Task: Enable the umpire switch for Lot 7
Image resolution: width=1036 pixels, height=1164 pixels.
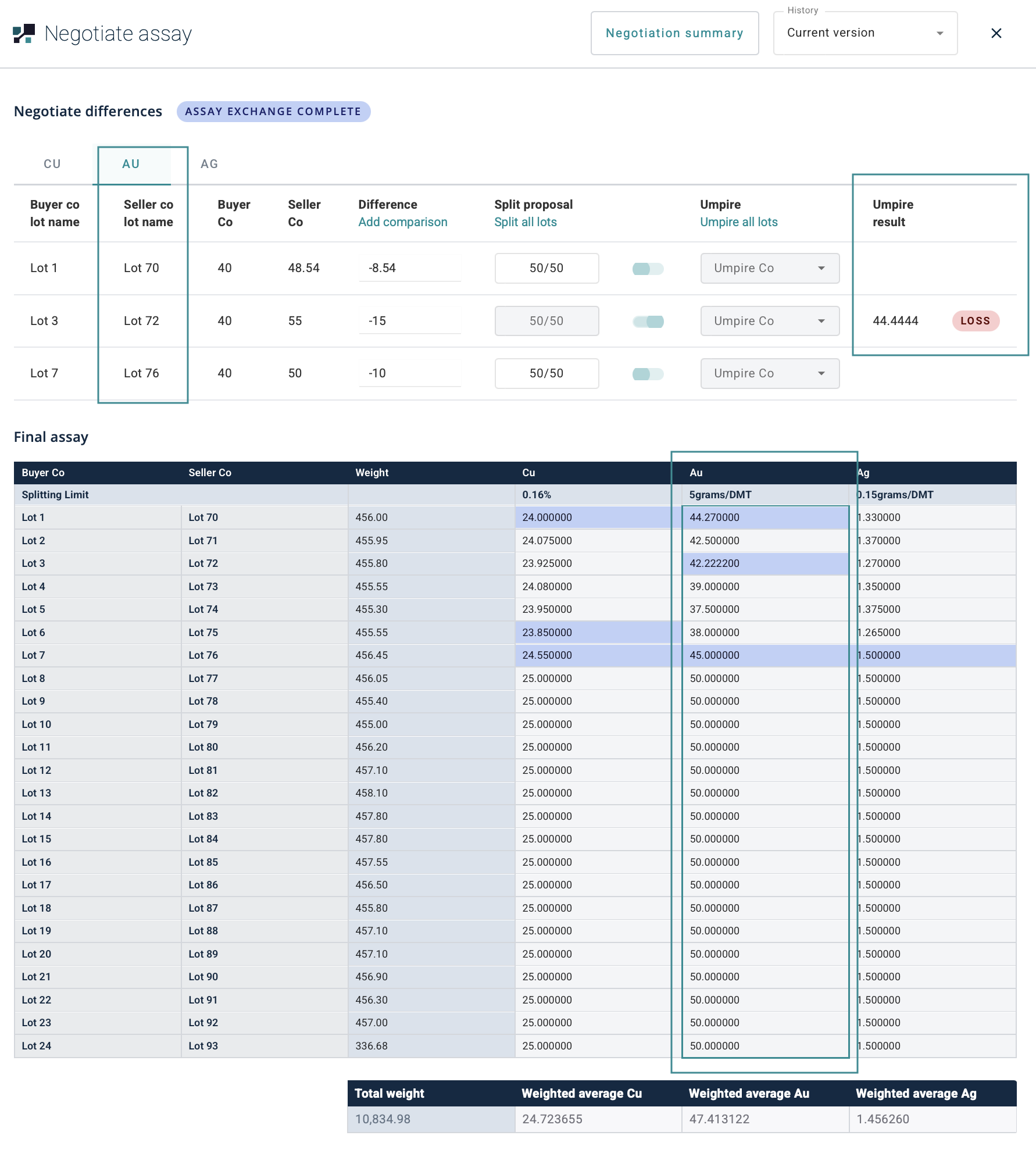Action: pyautogui.click(x=648, y=374)
